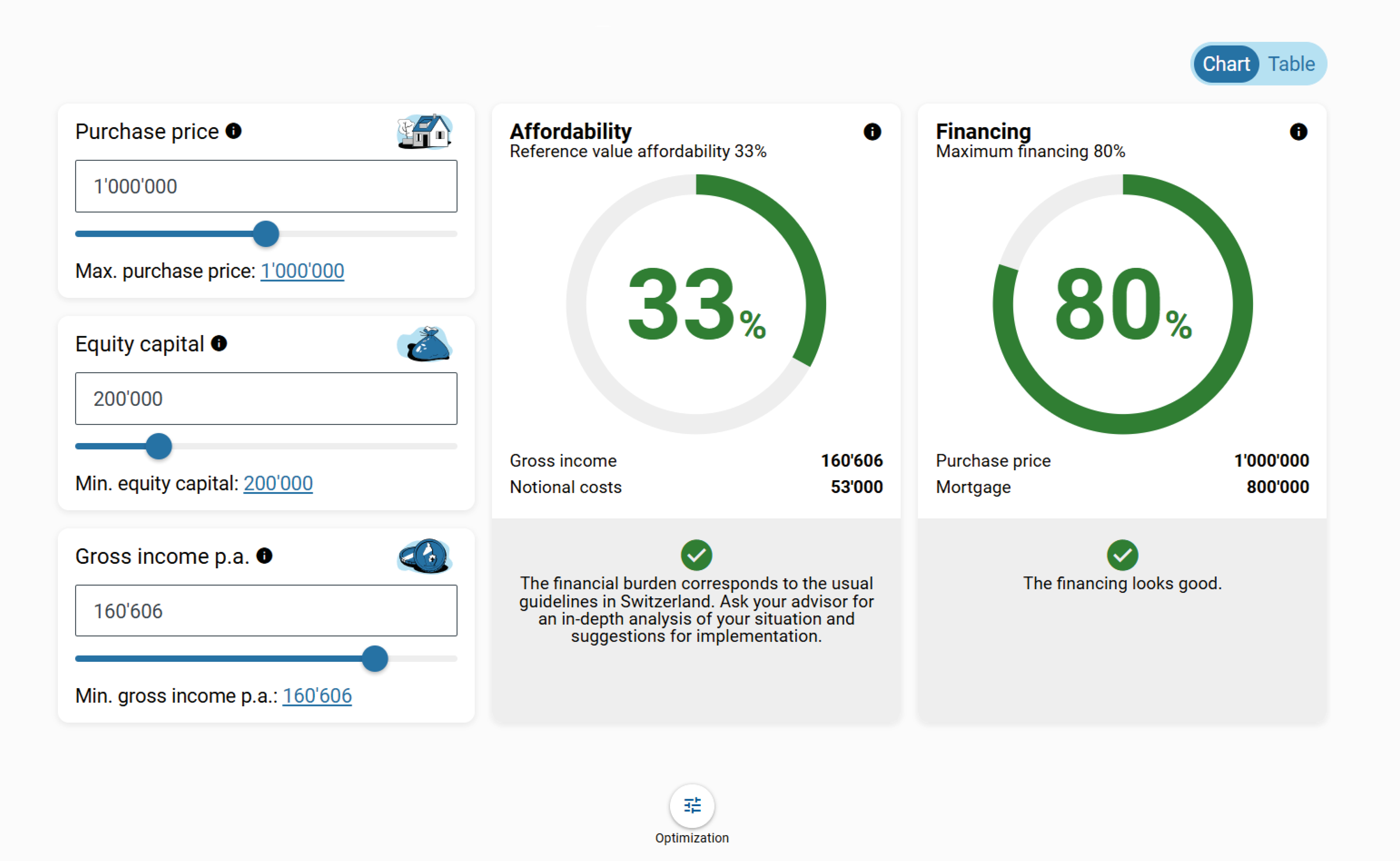Viewport: 1400px width, 861px height.
Task: Click the Gross income slider handle
Action: (375, 659)
